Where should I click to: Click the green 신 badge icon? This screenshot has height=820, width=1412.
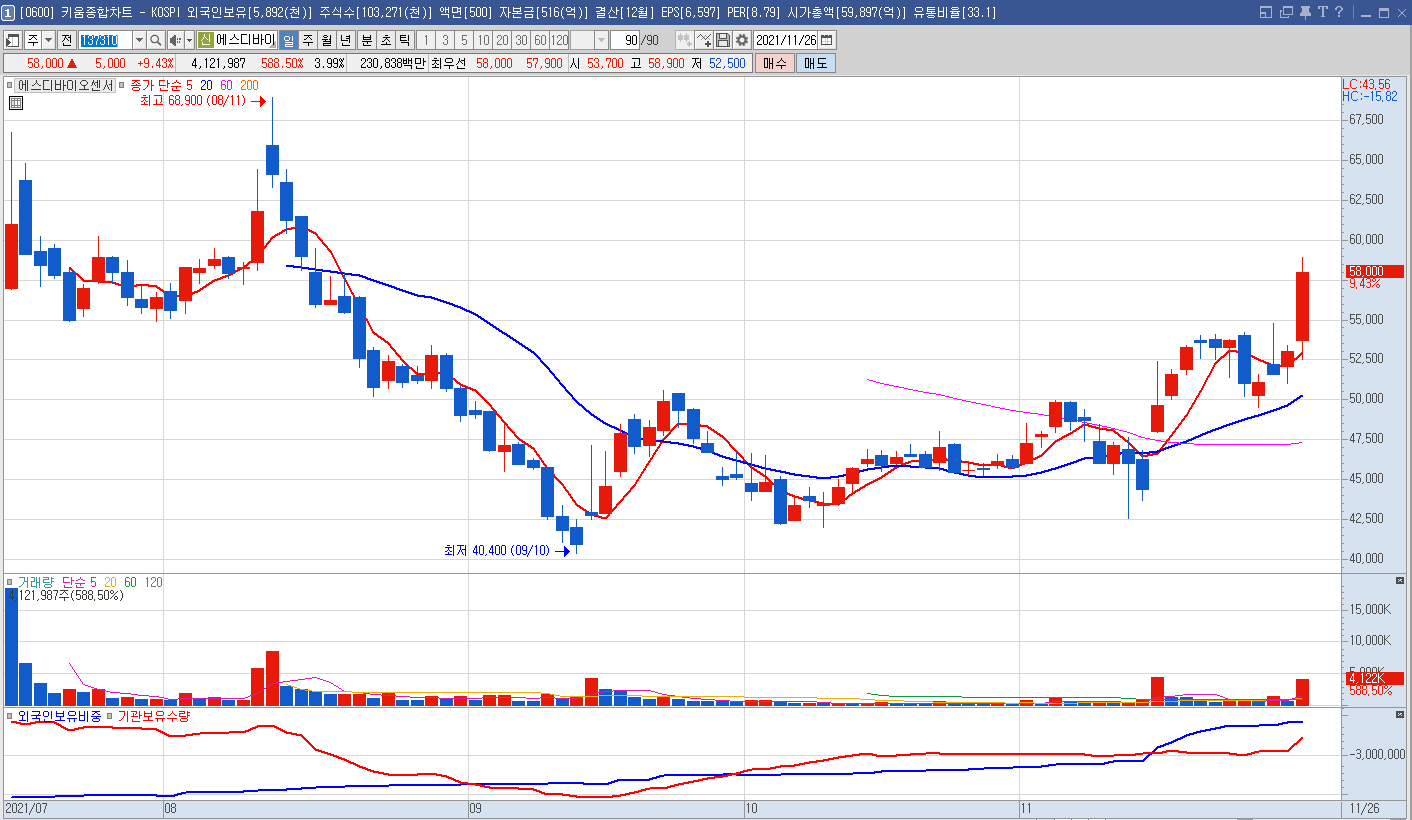pyautogui.click(x=205, y=40)
